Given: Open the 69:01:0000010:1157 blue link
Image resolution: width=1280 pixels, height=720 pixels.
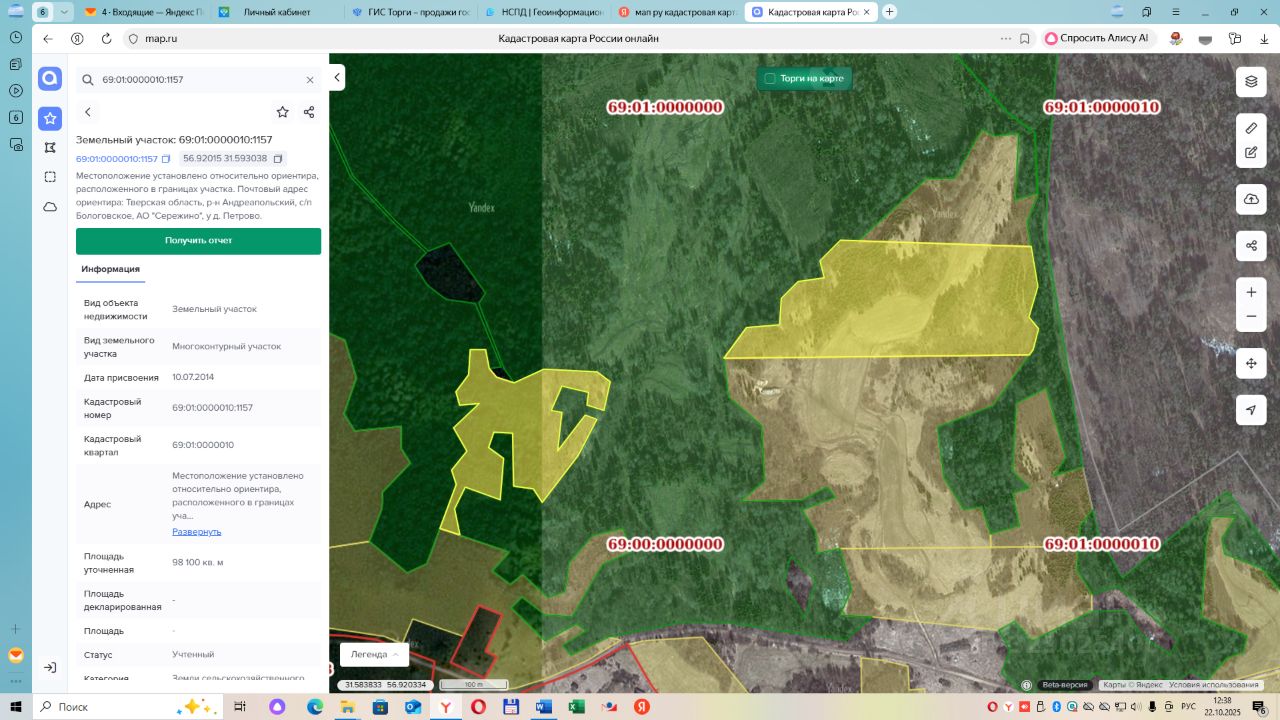Looking at the screenshot, I should pos(117,159).
